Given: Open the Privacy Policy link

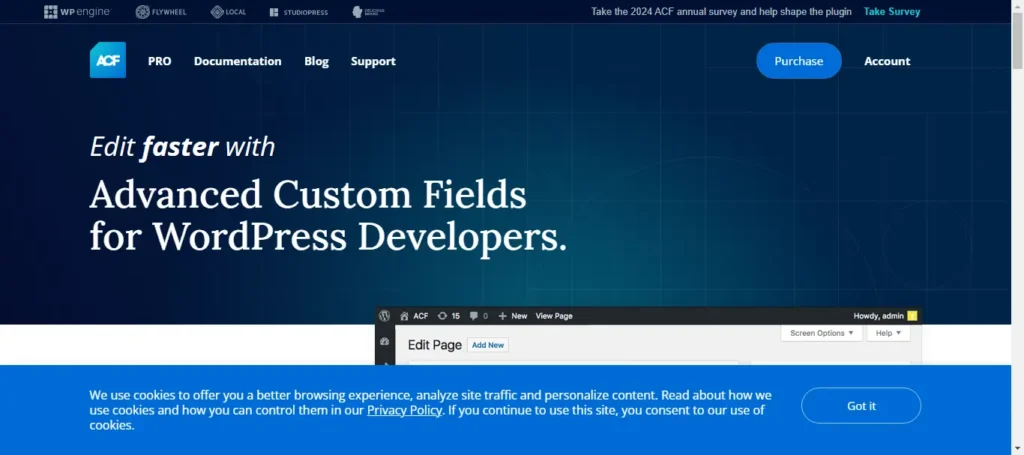Looking at the screenshot, I should [404, 411].
